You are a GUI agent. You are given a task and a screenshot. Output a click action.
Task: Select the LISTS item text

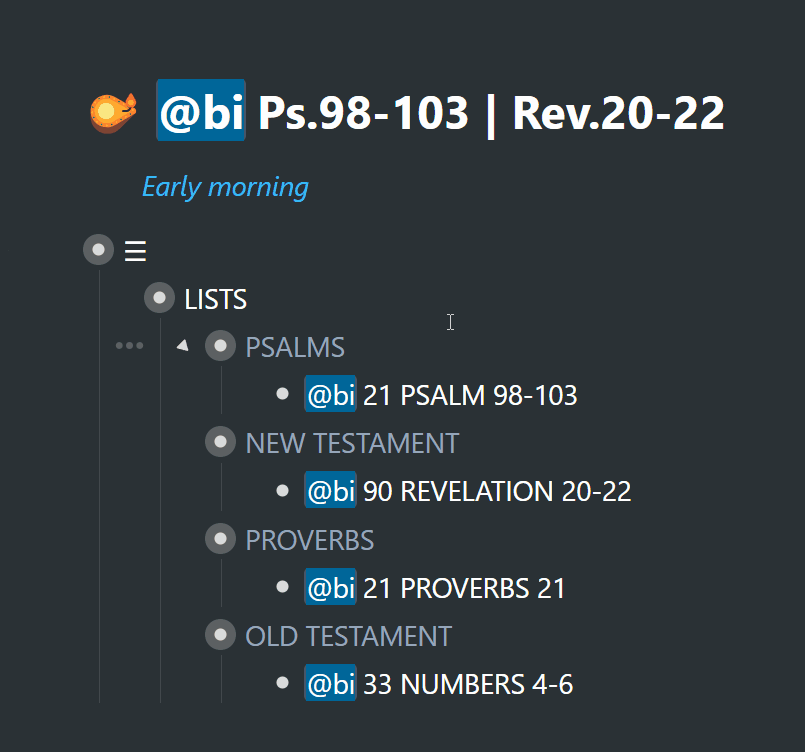[x=215, y=299]
